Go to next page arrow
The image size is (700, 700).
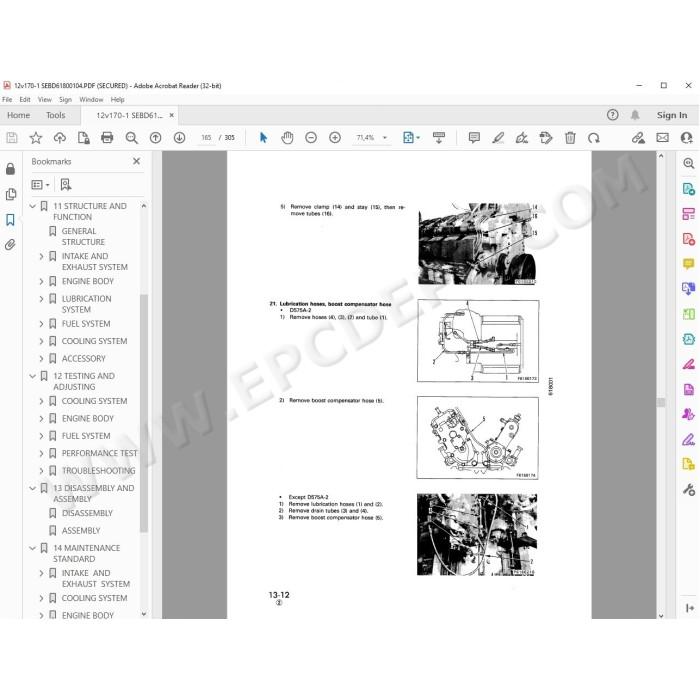click(x=179, y=138)
